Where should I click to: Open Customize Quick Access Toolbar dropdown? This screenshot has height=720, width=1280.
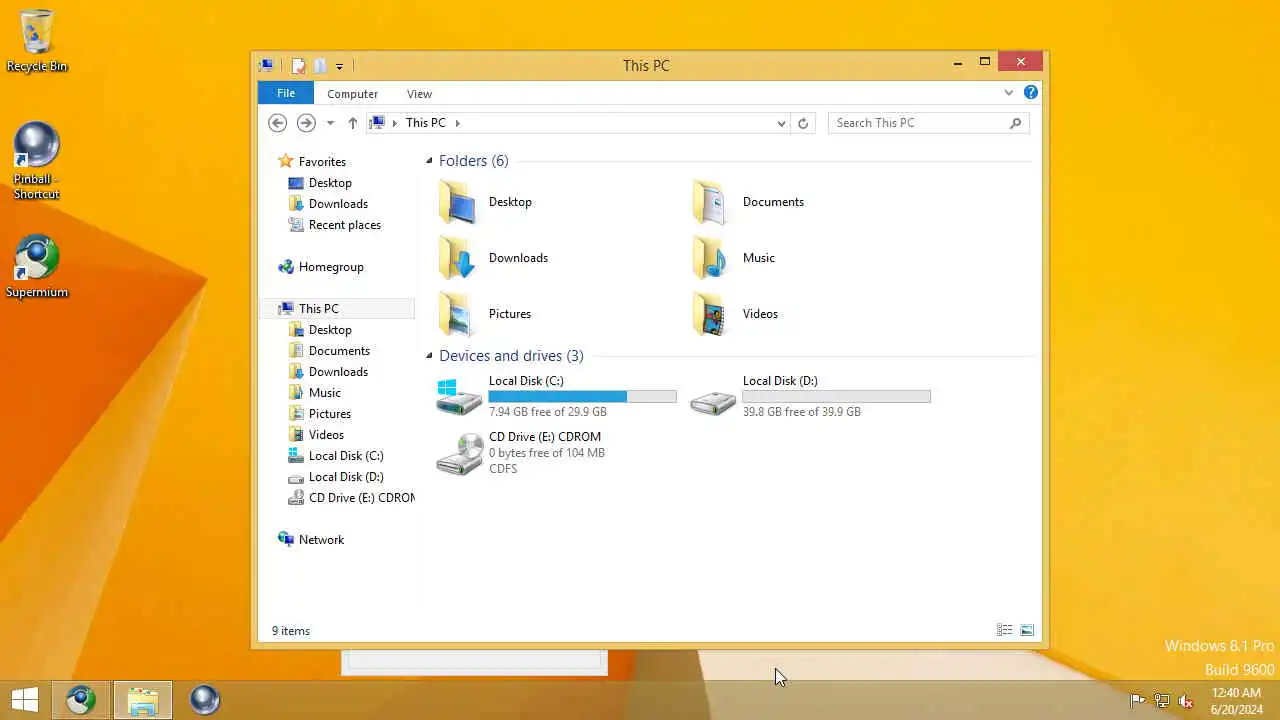coord(340,67)
